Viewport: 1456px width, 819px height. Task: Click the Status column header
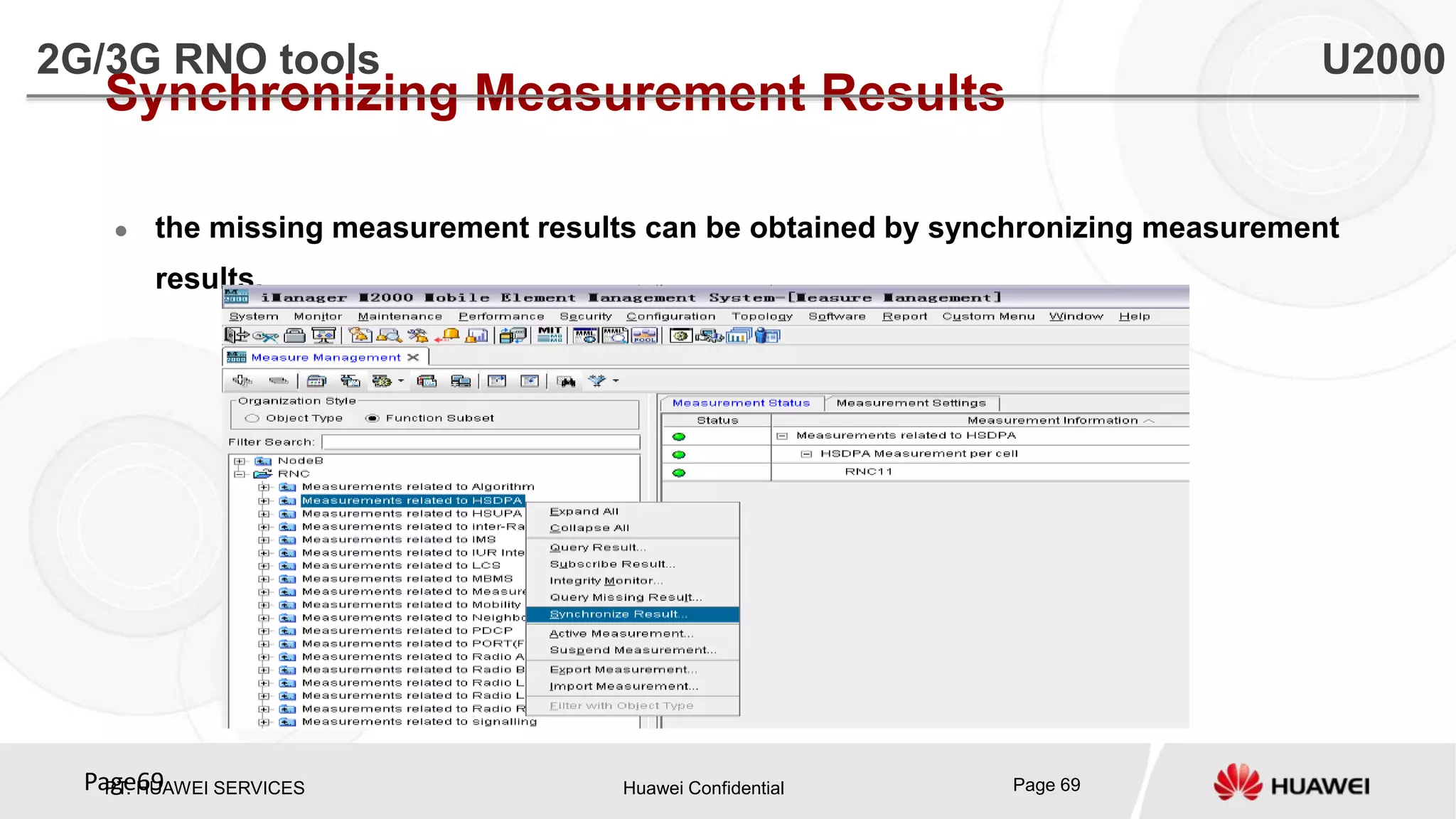717,420
